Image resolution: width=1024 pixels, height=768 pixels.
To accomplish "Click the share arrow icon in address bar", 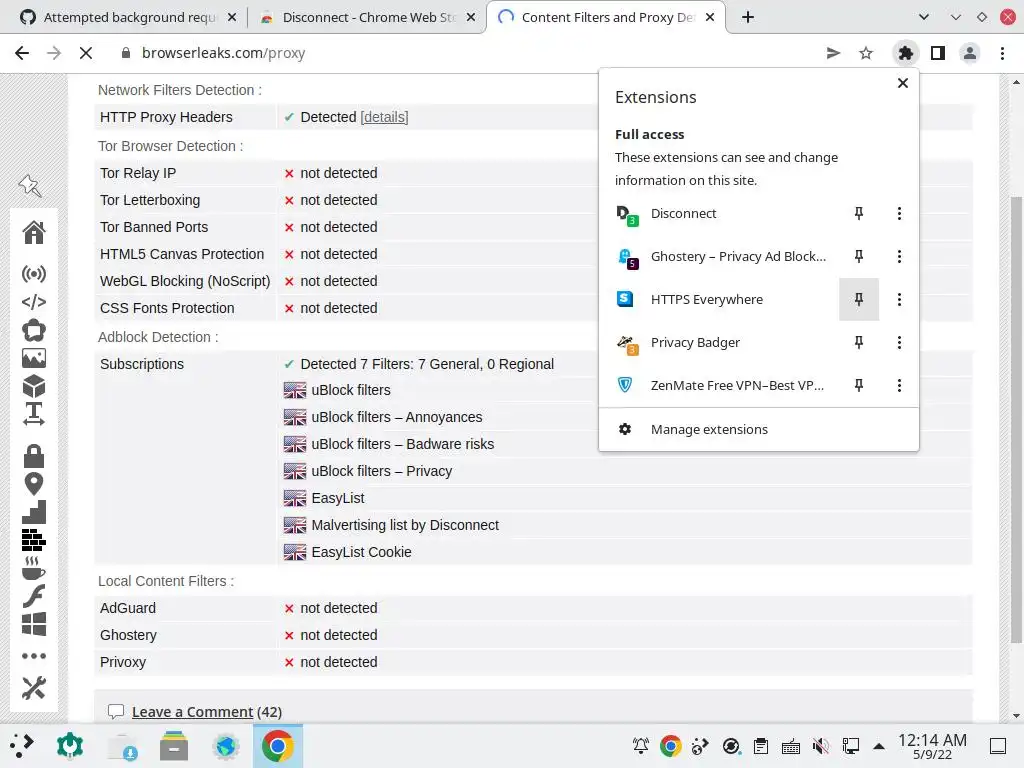I will tap(833, 53).
